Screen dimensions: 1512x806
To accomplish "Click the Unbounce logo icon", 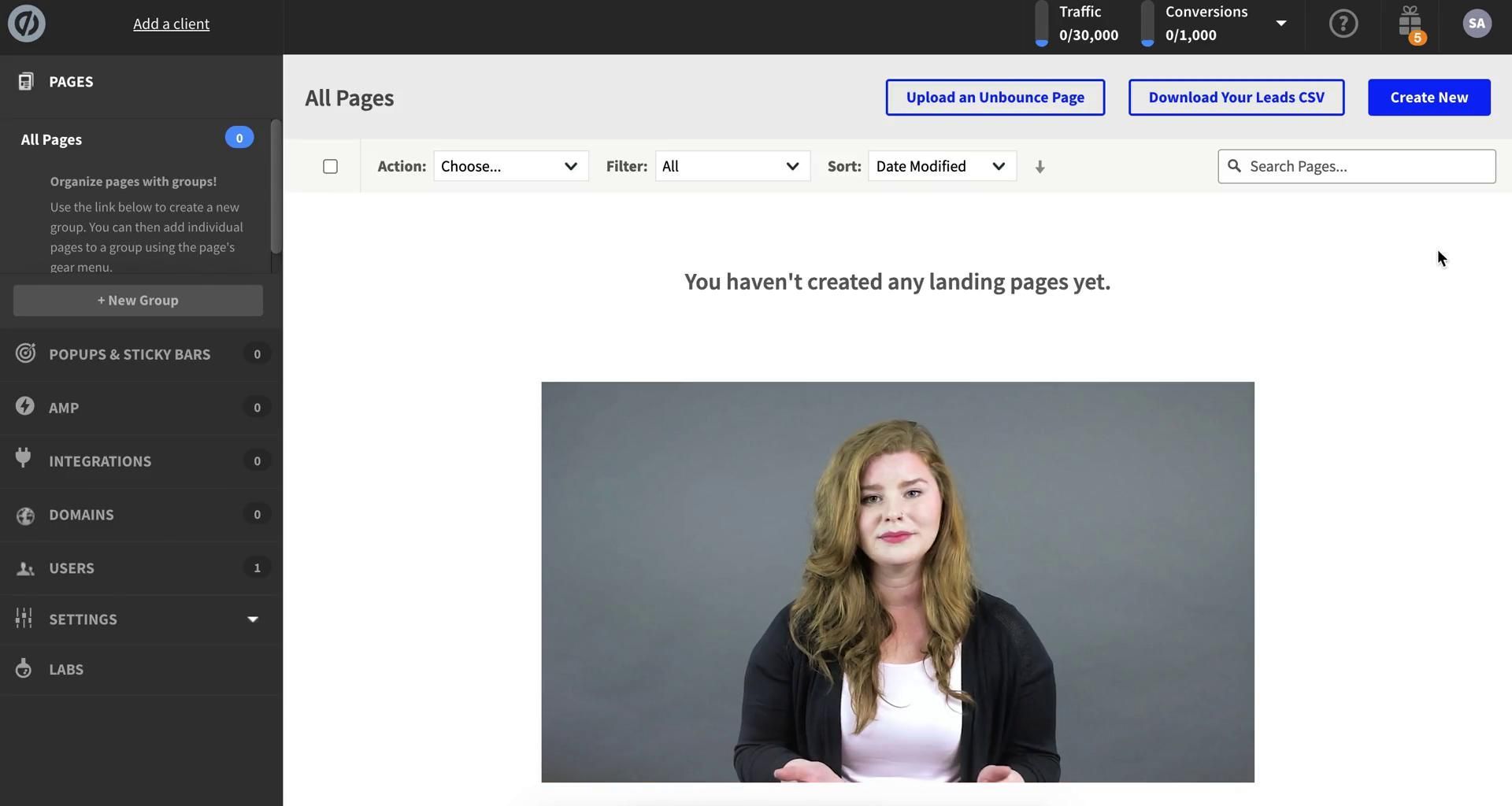I will [27, 24].
